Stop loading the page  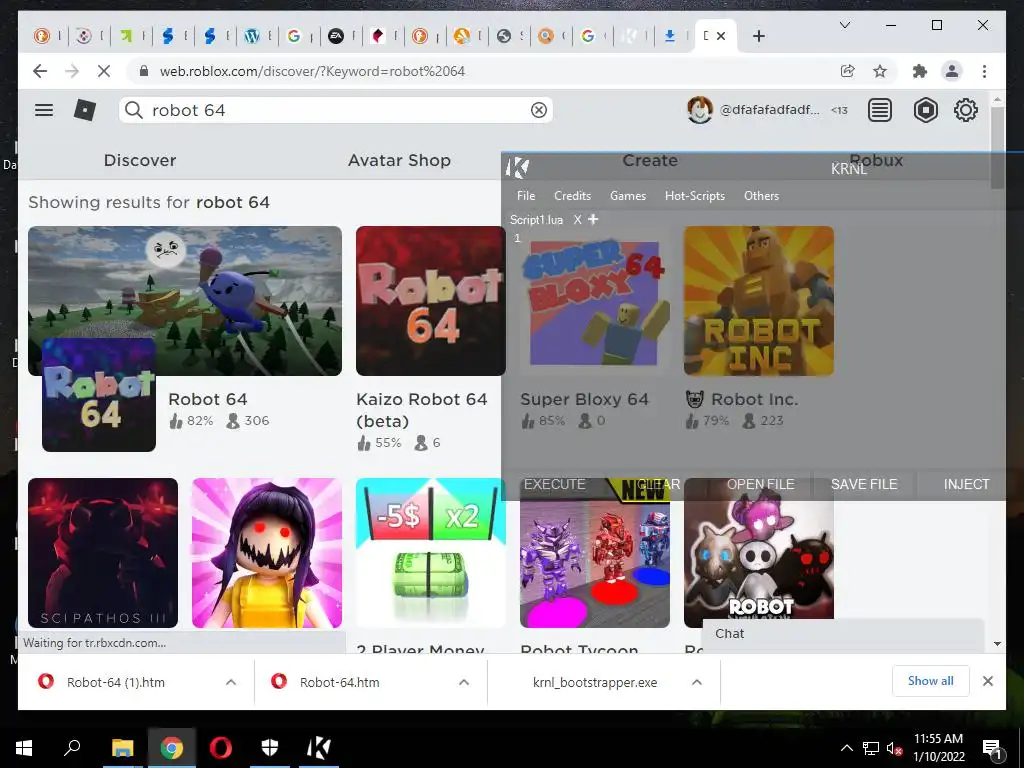coord(104,71)
